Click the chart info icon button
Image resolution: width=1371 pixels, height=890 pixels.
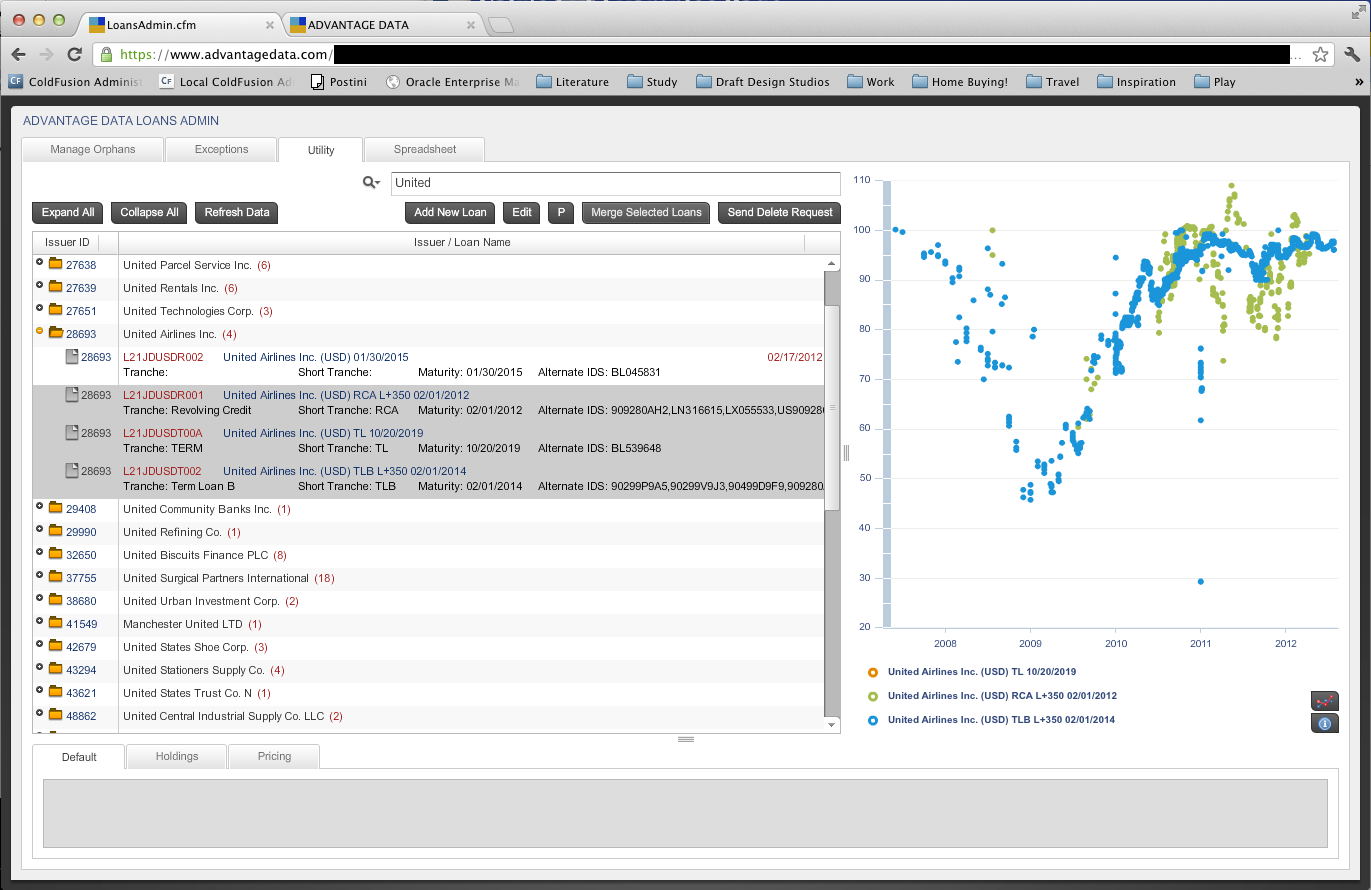(x=1324, y=724)
